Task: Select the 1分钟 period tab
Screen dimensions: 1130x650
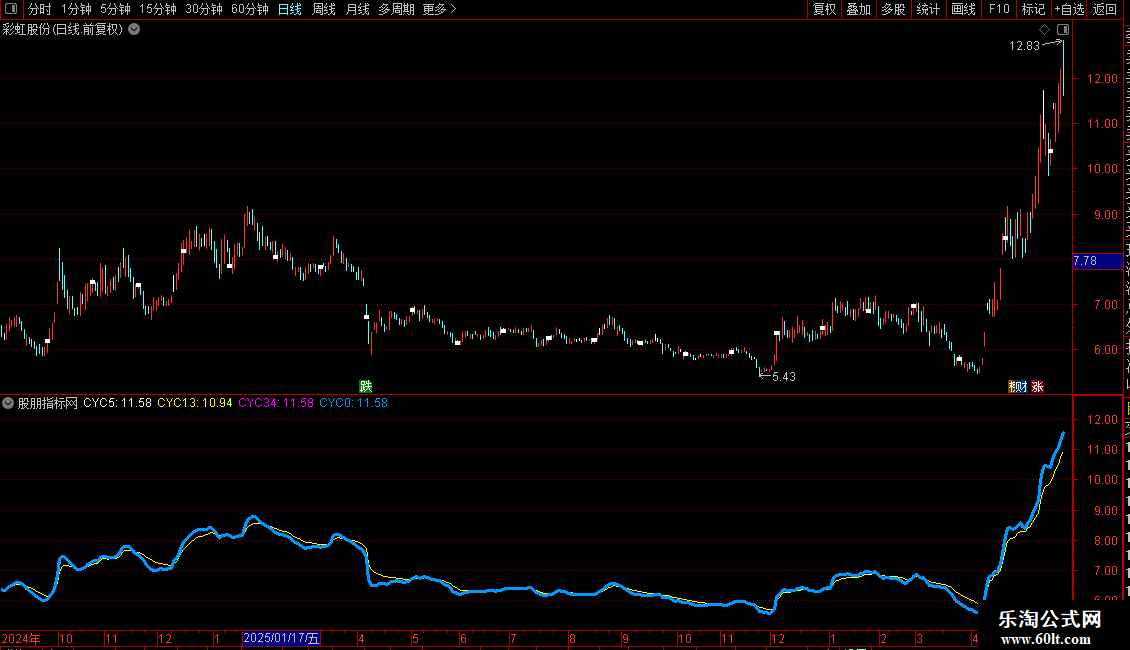Action: click(x=76, y=9)
